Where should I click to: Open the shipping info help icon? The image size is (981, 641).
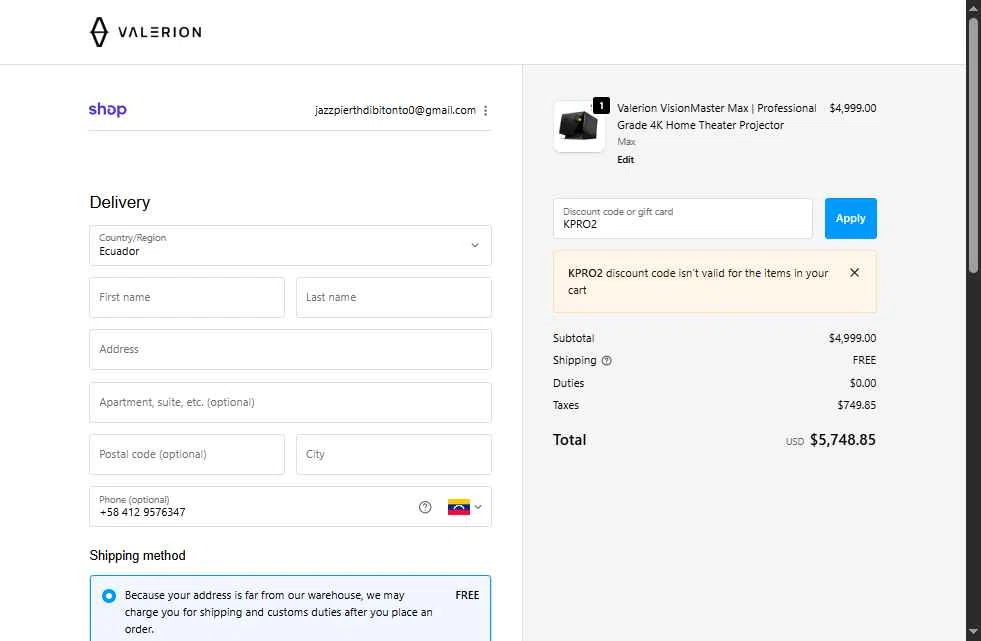[606, 361]
